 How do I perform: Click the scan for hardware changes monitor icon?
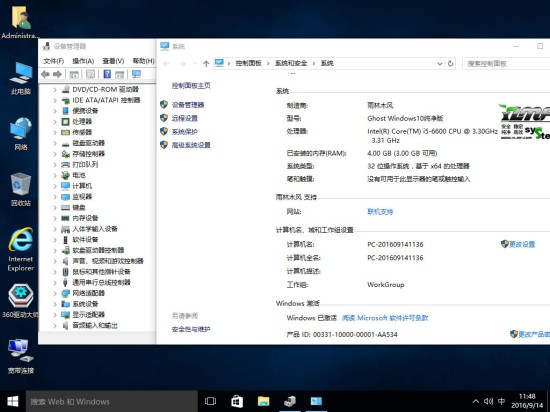[x=136, y=74]
